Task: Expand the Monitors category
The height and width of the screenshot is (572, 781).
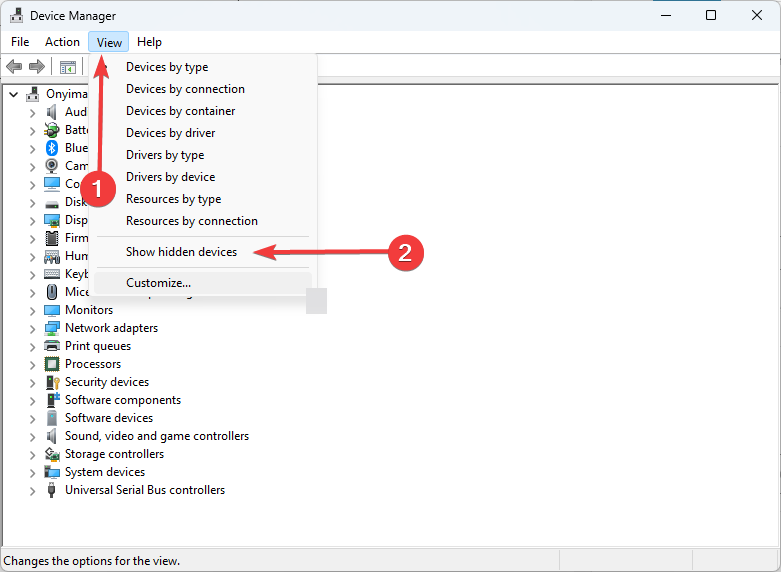Action: click(32, 310)
